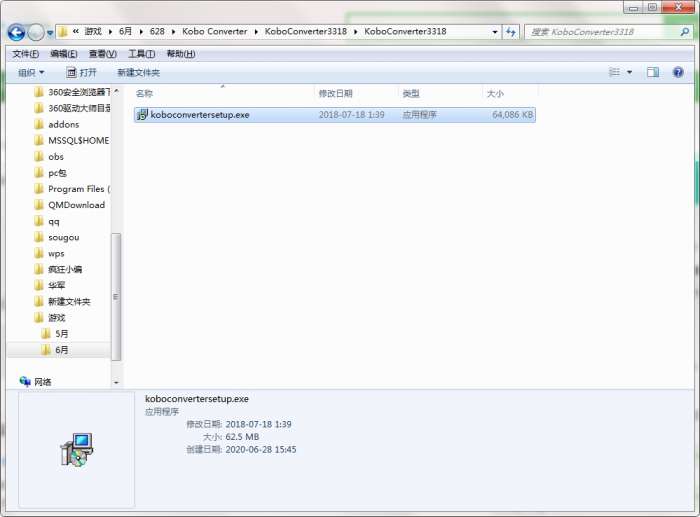Viewport: 700px width, 517px height.
Task: Click the greyed Forward navigation arrow
Action: 36,32
